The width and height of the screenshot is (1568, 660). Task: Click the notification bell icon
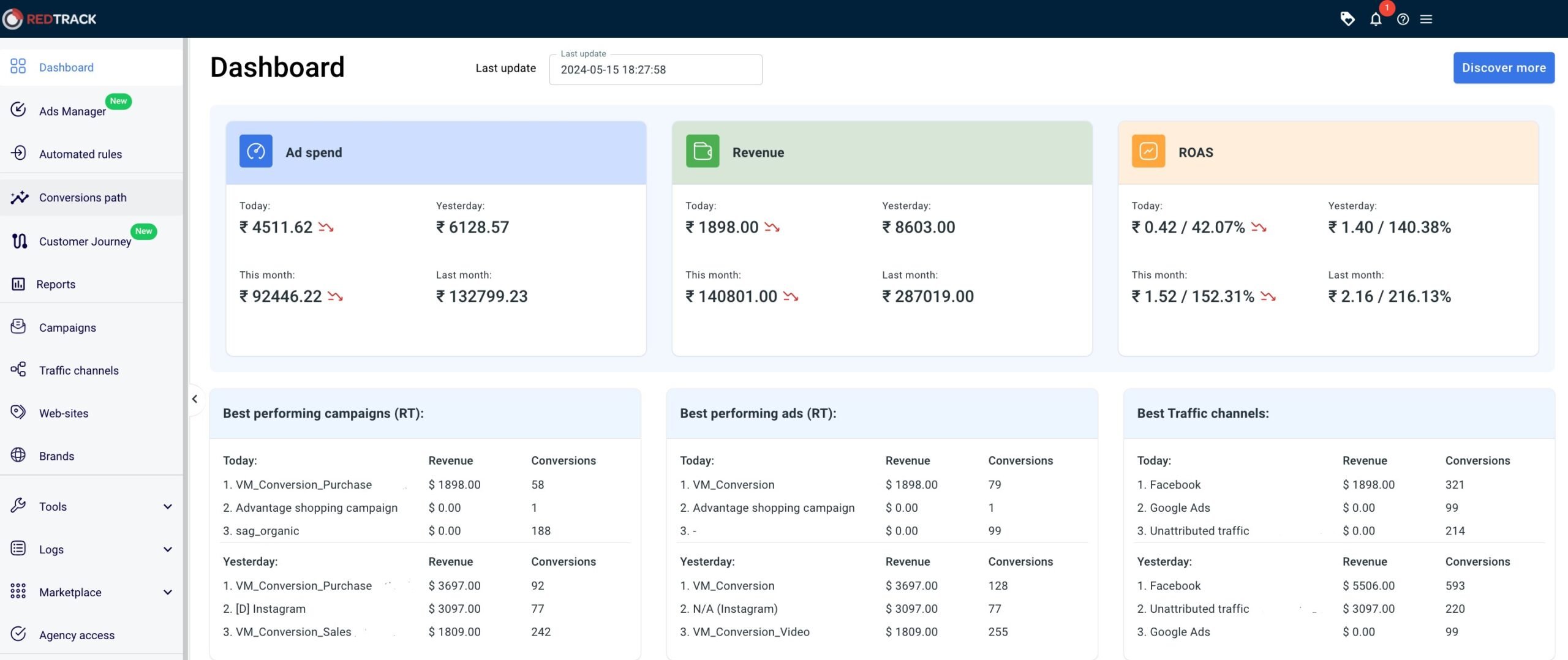click(1376, 19)
